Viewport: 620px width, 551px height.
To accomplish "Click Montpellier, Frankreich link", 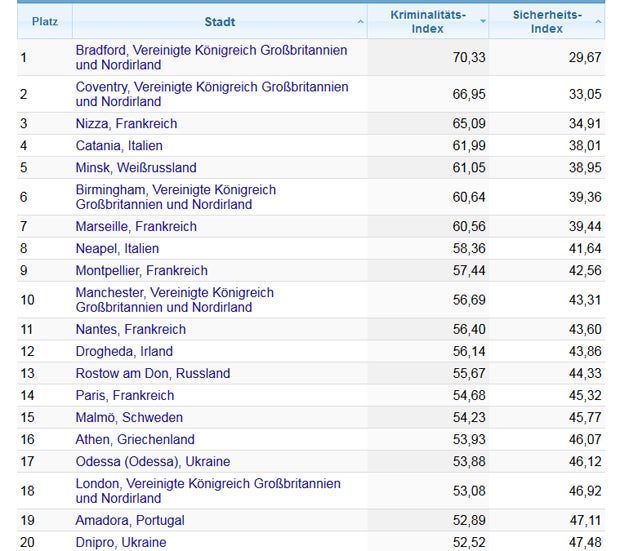I will pos(141,270).
